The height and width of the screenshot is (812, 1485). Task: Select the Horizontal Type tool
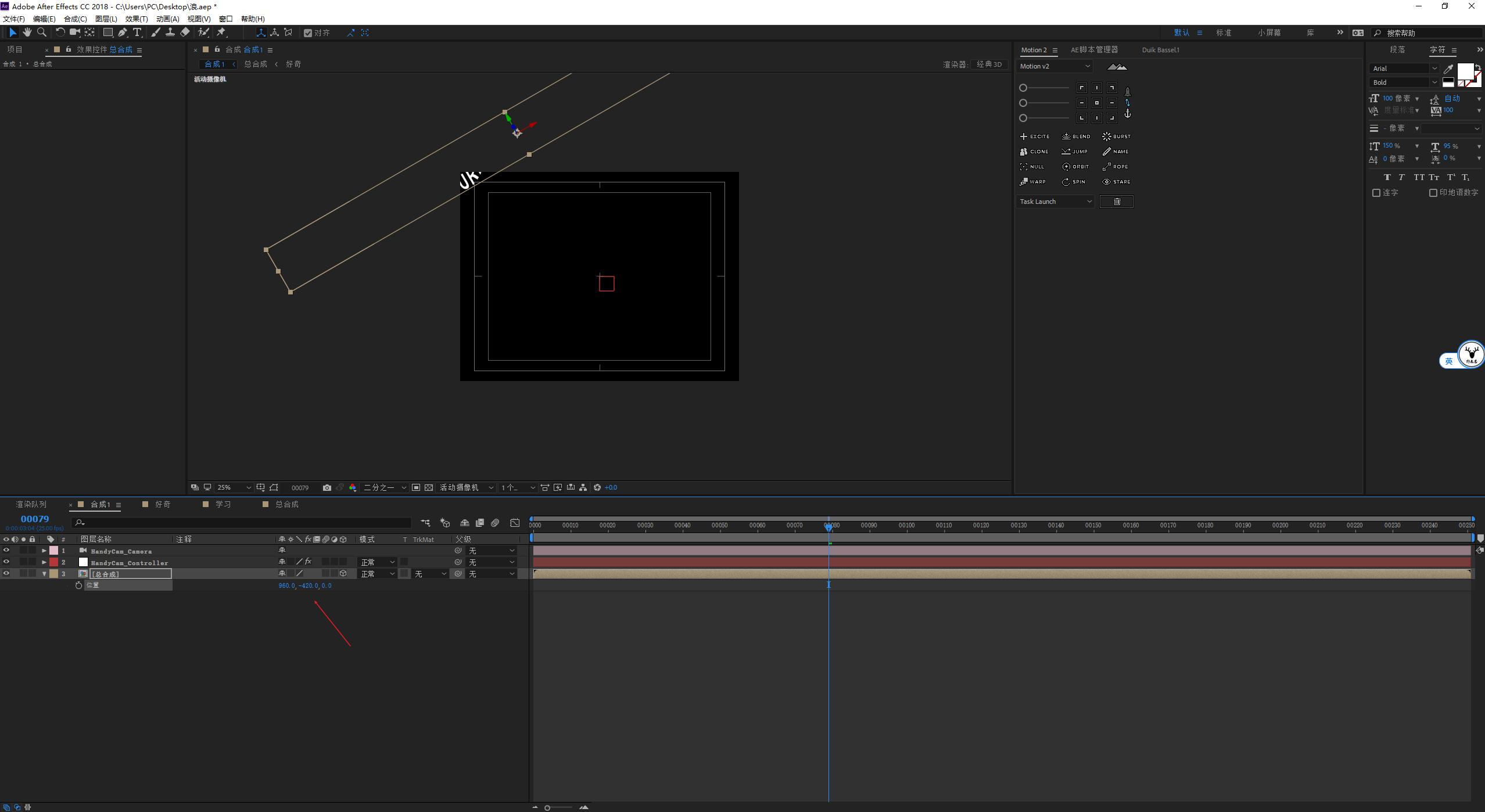tap(137, 33)
